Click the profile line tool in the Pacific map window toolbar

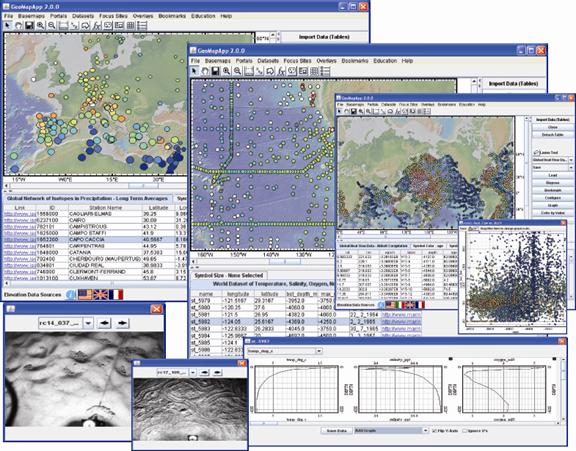point(260,71)
